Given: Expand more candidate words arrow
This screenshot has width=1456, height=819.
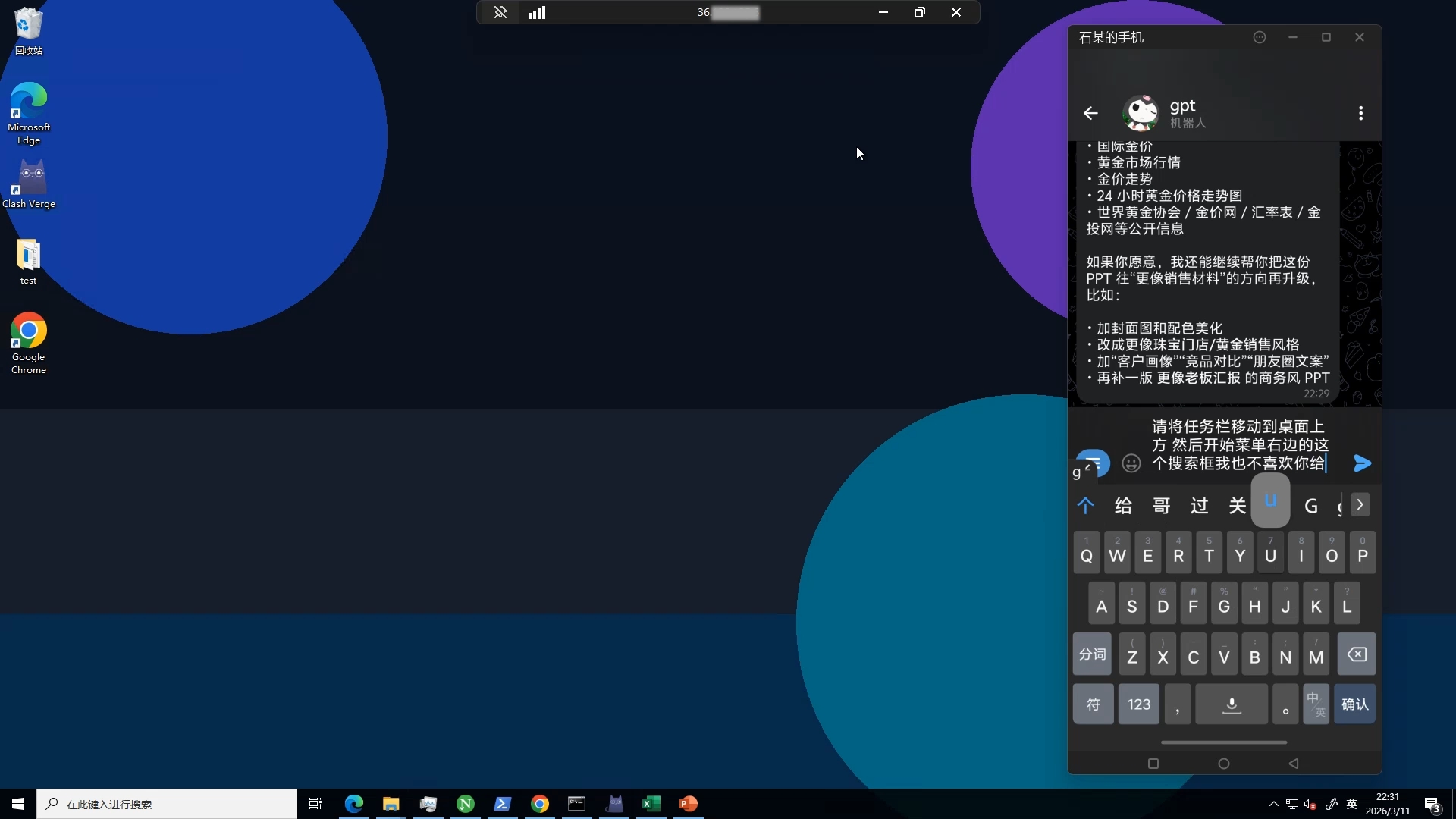Looking at the screenshot, I should click(1360, 505).
